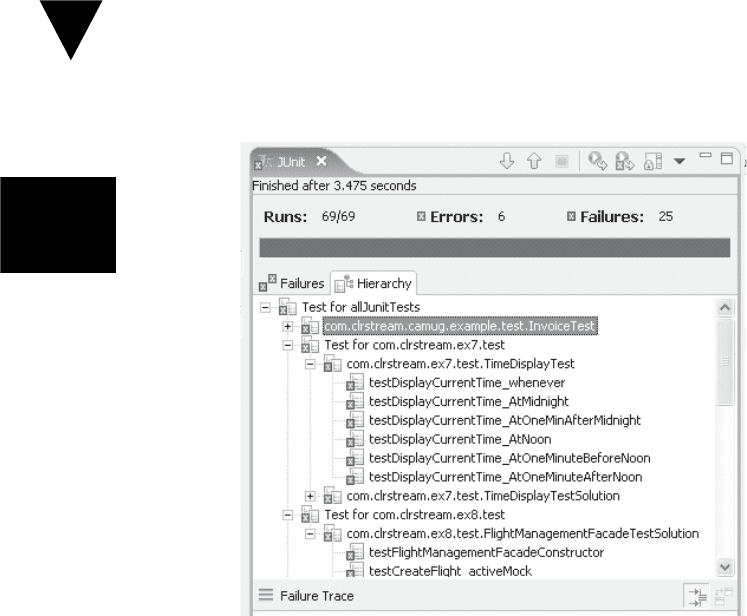
Task: Click failed-test icon beside testDisplayCurrentTime_AtMidnight
Action: pos(354,402)
